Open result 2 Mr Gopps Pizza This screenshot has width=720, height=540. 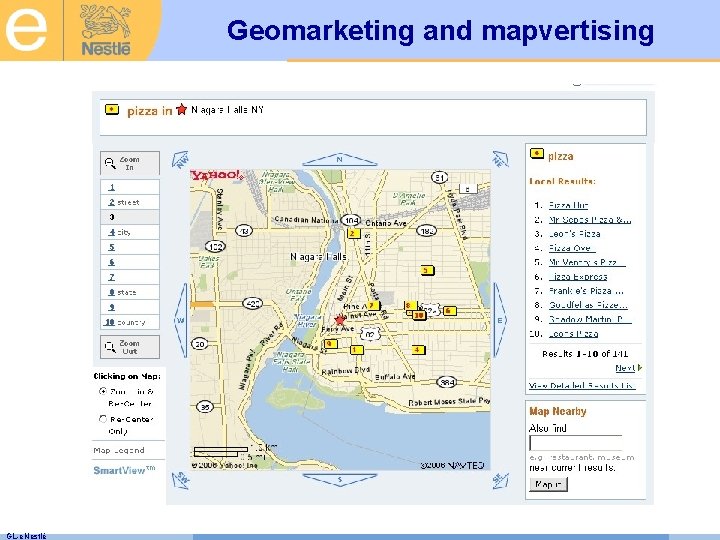coord(590,219)
